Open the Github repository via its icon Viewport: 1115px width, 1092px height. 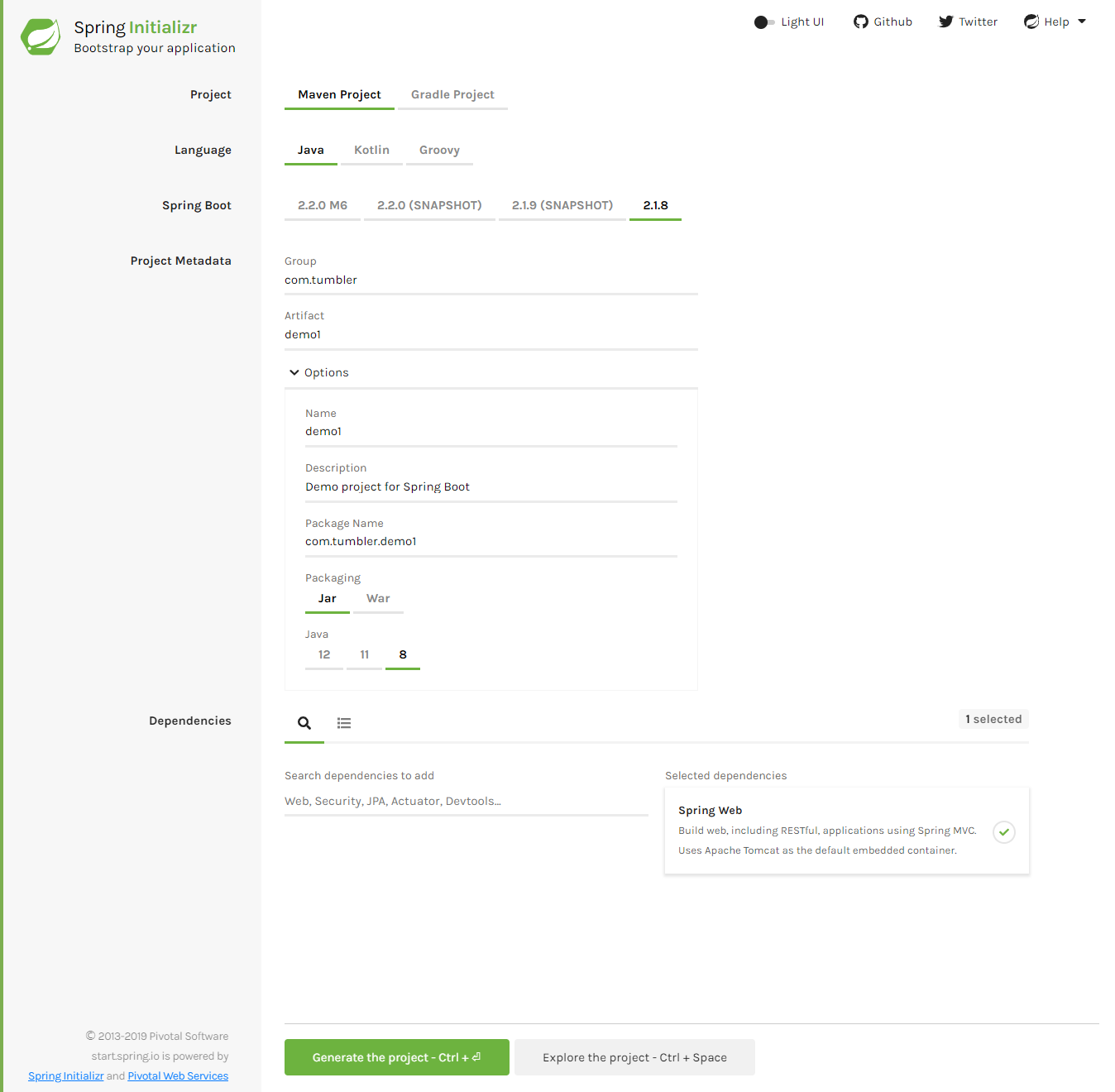pyautogui.click(x=859, y=22)
